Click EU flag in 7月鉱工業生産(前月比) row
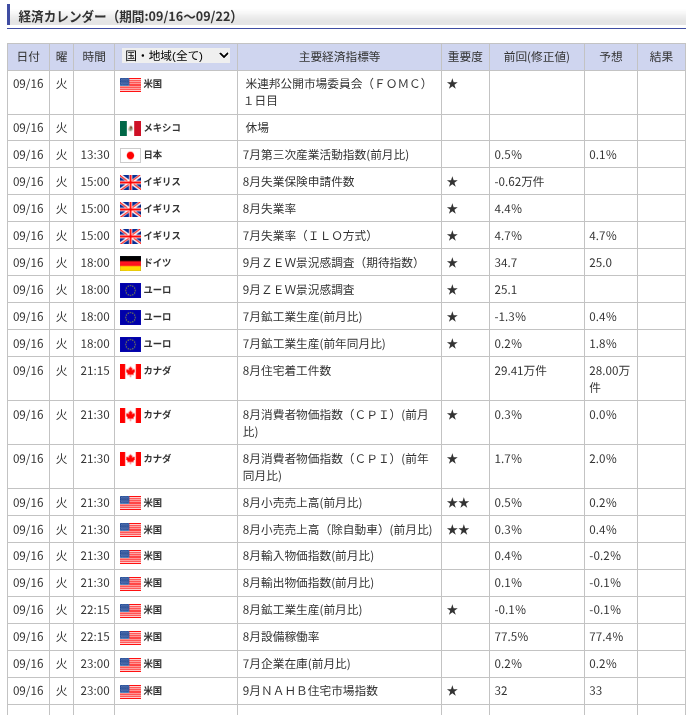 click(130, 317)
